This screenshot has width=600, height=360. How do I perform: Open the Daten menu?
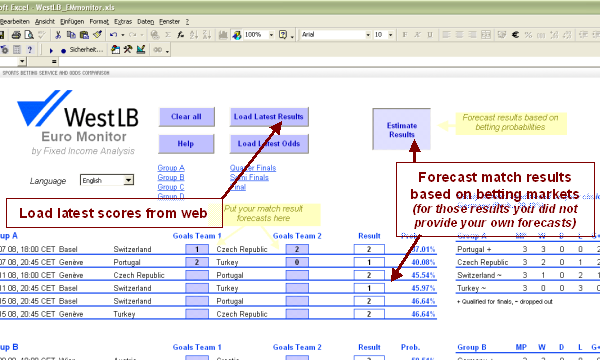145,22
